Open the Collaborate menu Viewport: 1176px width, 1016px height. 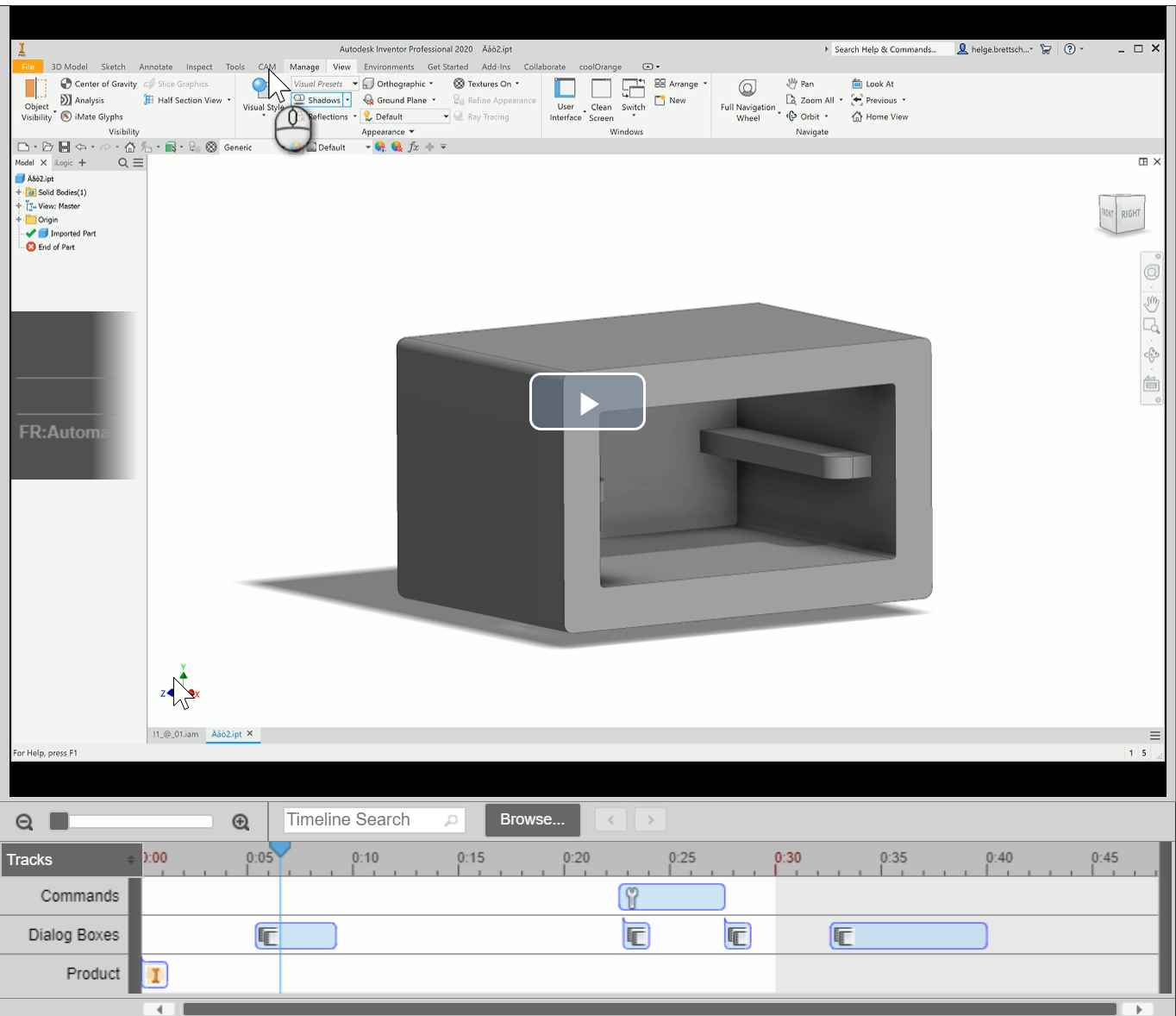(544, 66)
